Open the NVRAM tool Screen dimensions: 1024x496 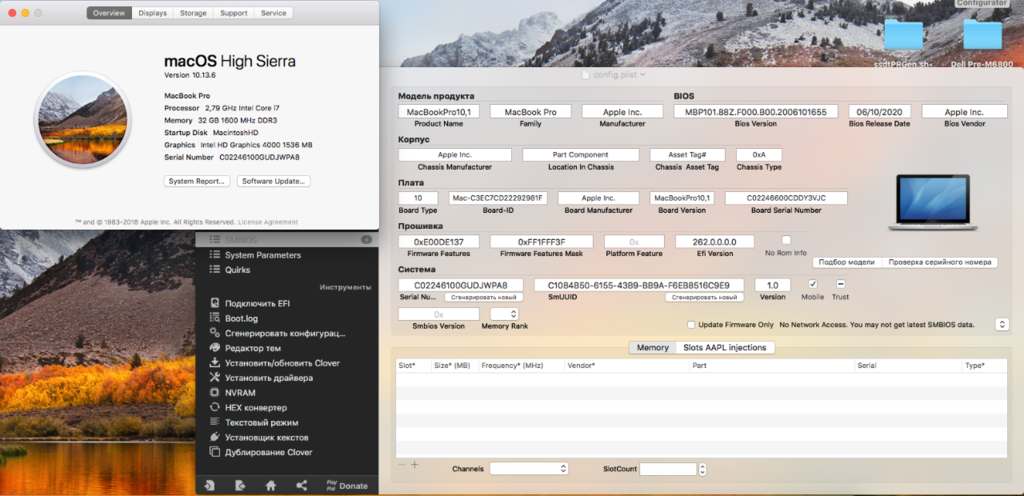[241, 393]
